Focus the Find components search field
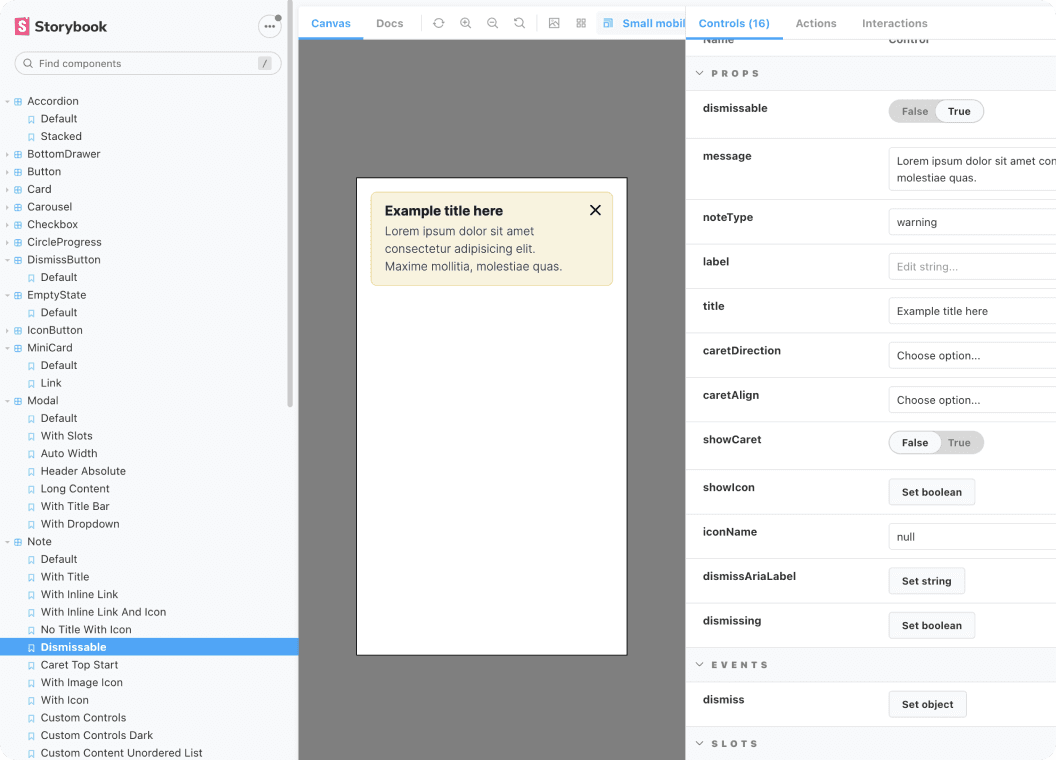 [147, 63]
